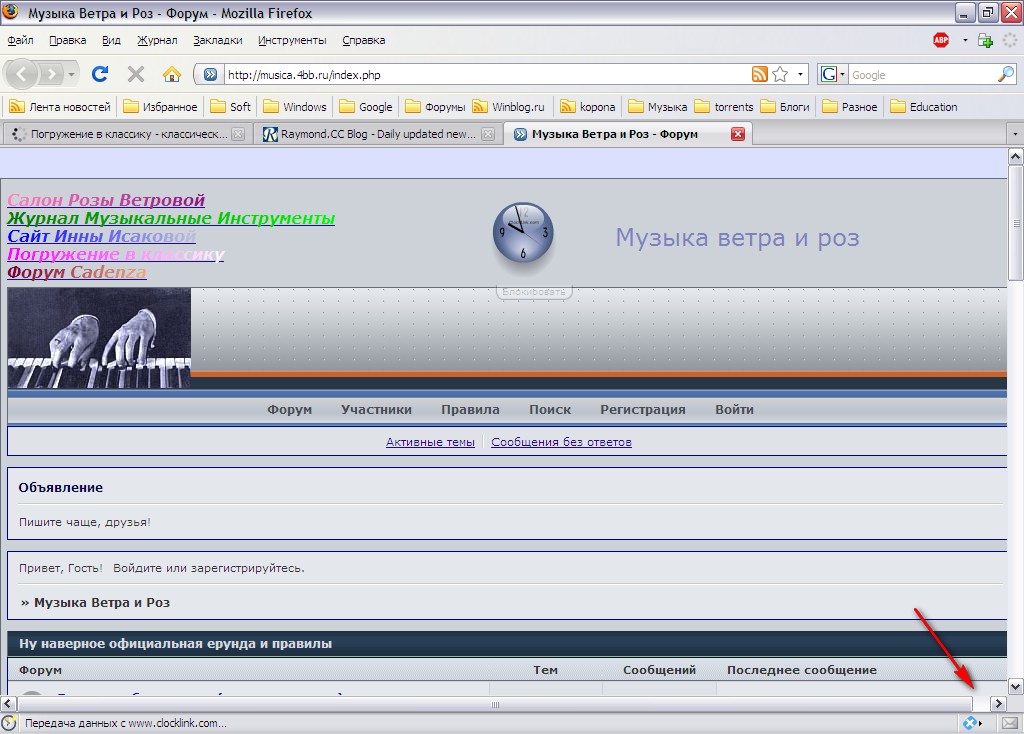Open the Участники forum nav item
This screenshot has width=1024, height=734.
376,409
